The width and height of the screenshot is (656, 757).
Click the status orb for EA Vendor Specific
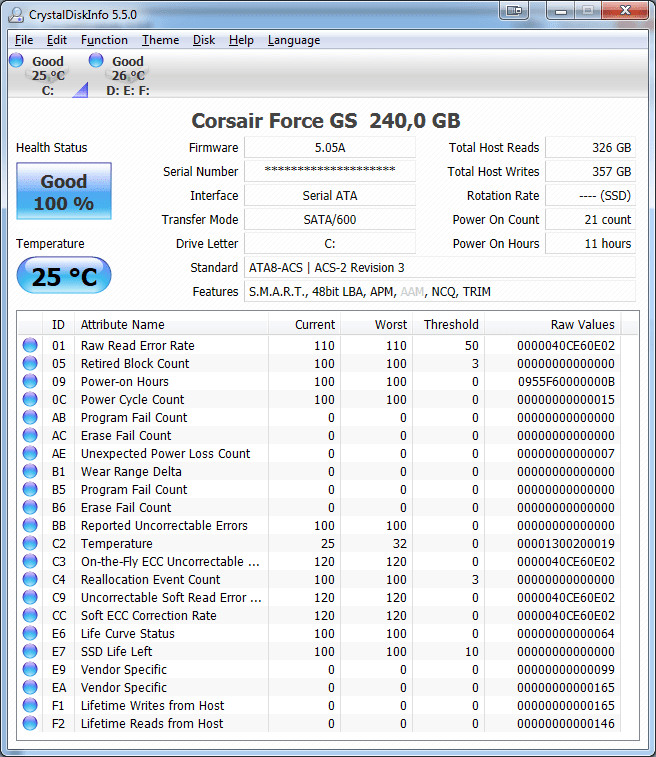tap(30, 687)
